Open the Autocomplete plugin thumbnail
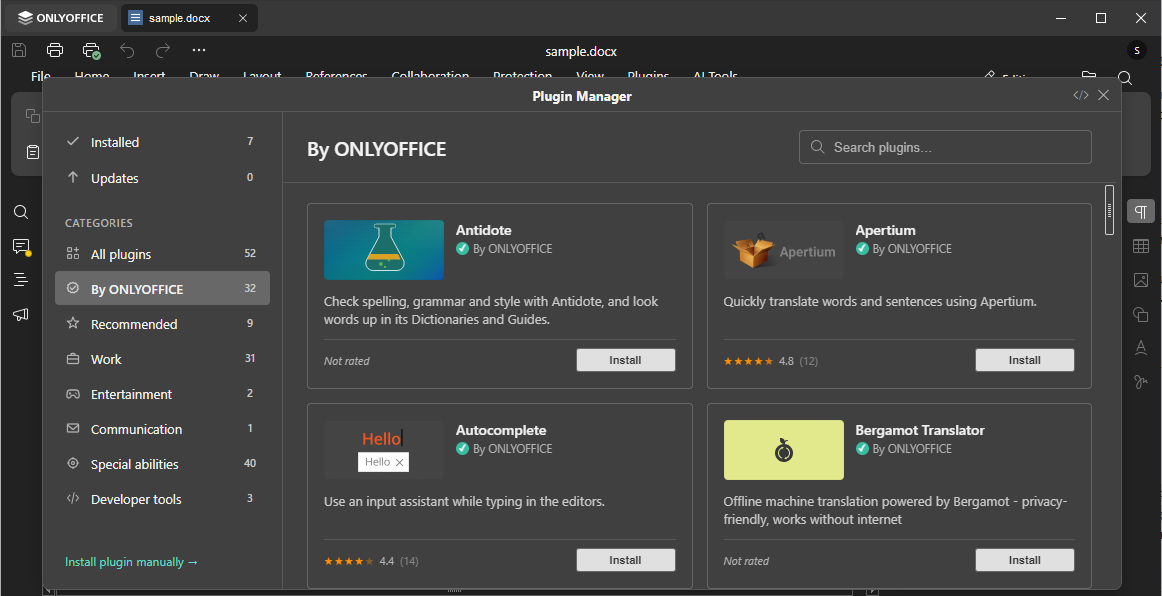 tap(384, 450)
